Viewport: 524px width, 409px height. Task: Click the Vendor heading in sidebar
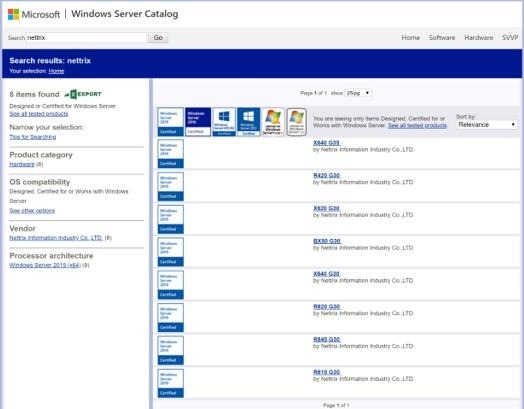(22, 228)
